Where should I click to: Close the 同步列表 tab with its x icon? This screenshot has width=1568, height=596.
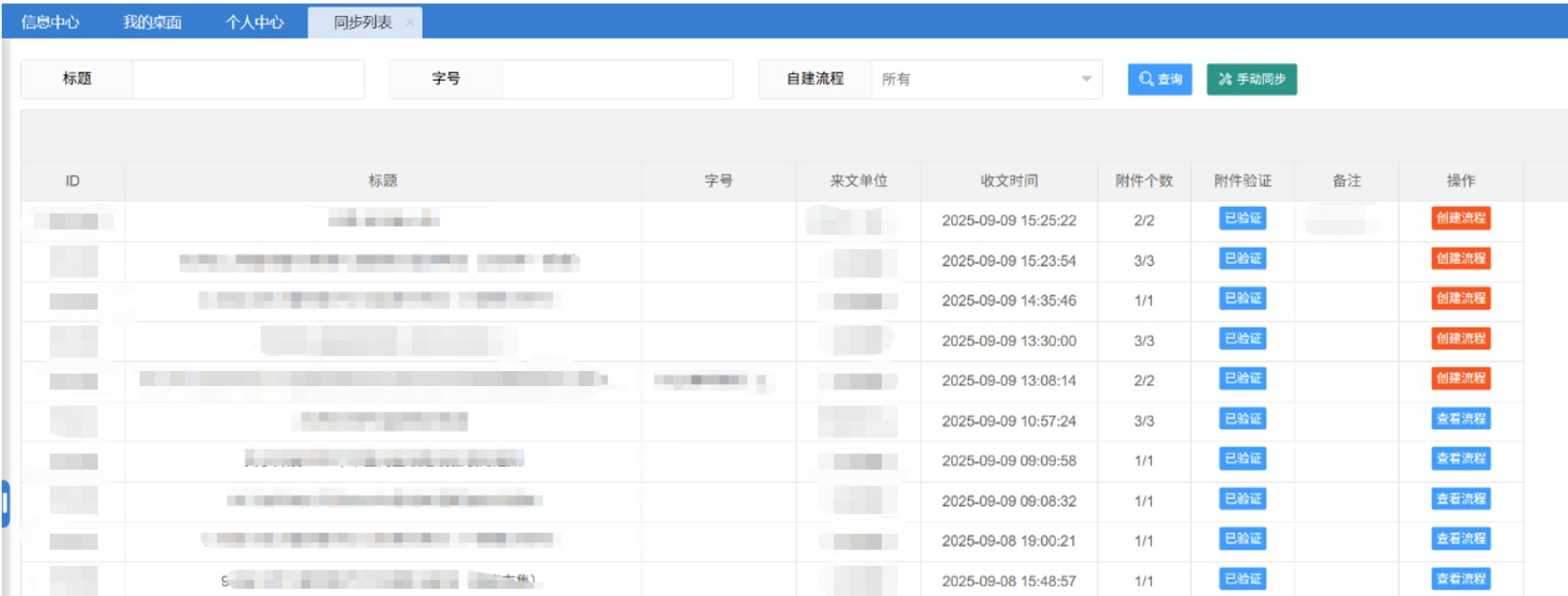coord(410,22)
